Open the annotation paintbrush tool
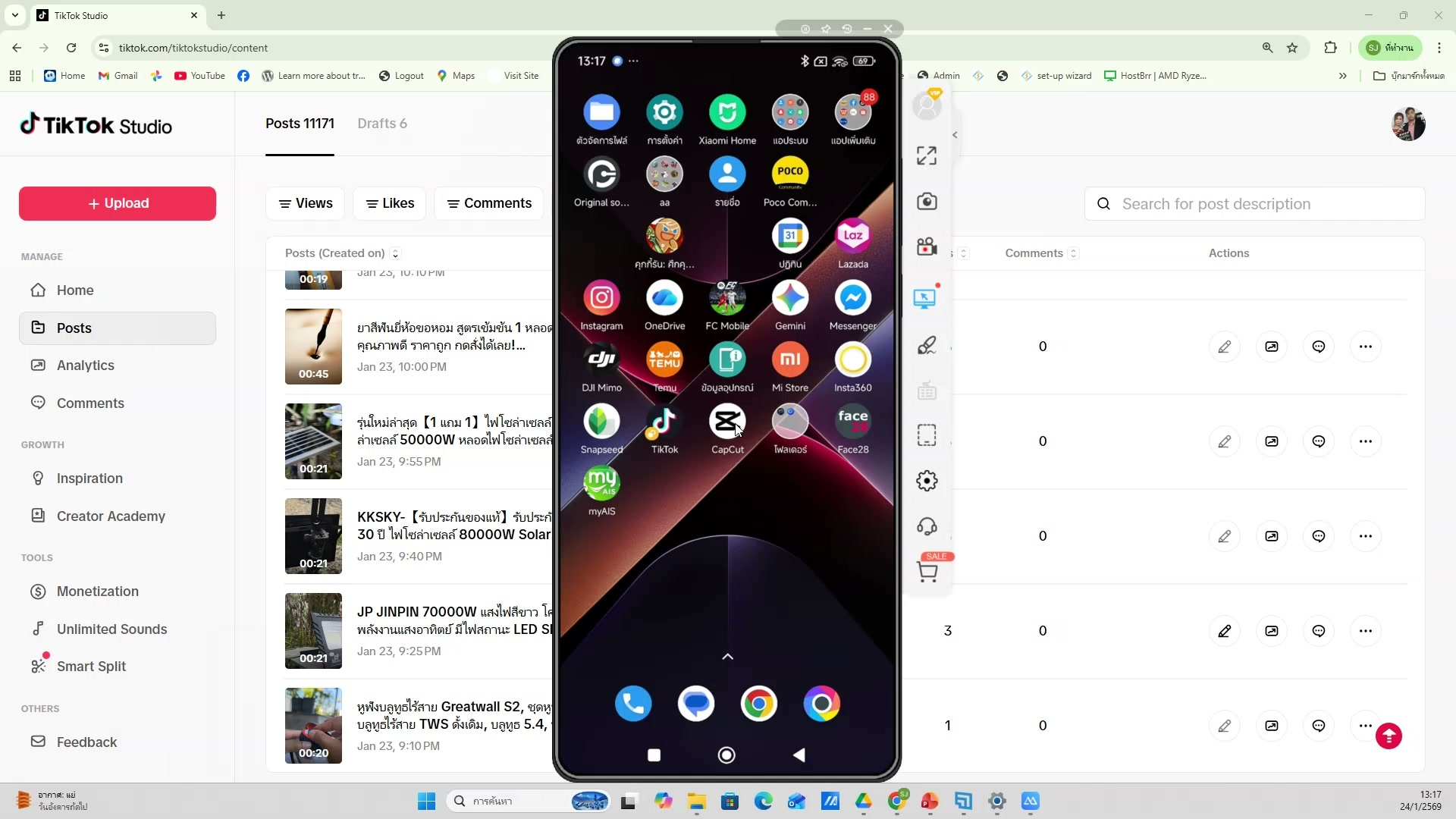The image size is (1456, 819). tap(927, 345)
